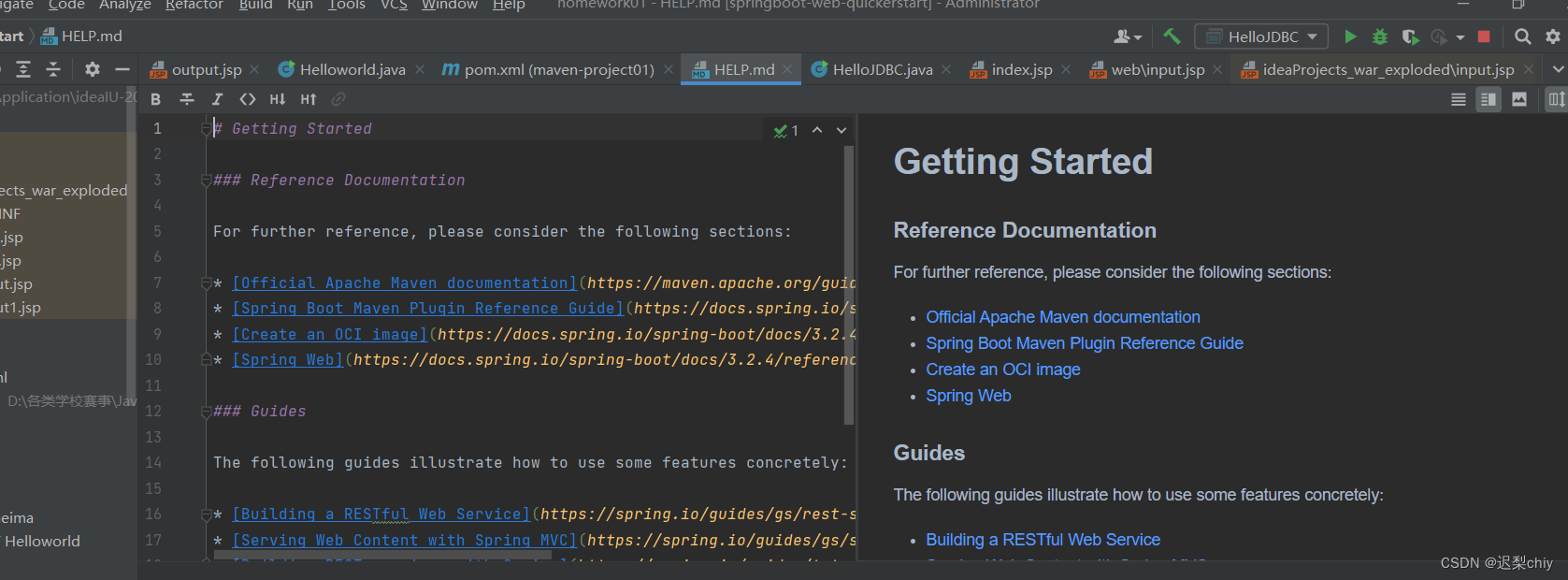Open the HelloJDBC run configuration dropdown
The width and height of the screenshot is (1568, 580).
pyautogui.click(x=1263, y=36)
